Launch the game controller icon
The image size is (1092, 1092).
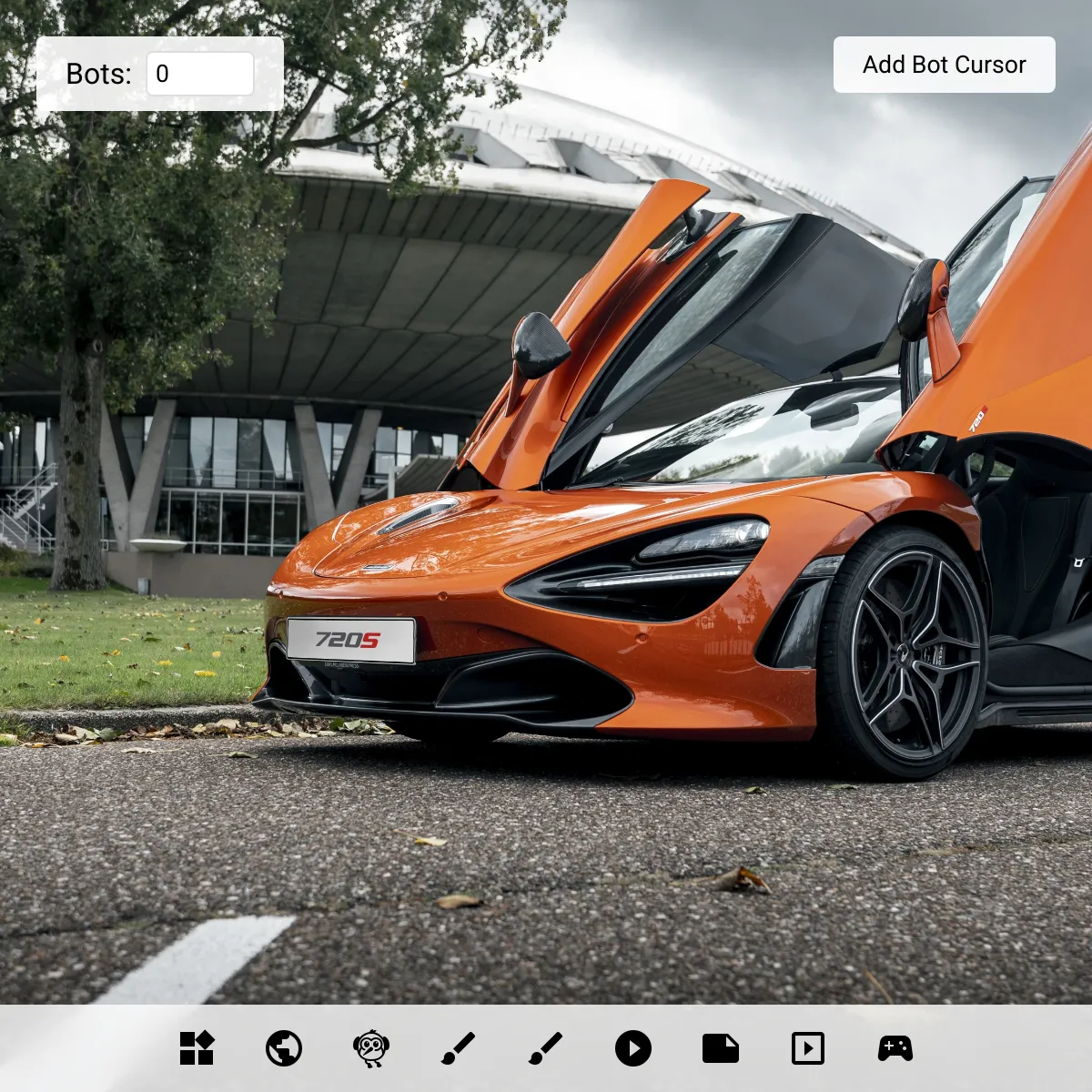(x=895, y=1048)
